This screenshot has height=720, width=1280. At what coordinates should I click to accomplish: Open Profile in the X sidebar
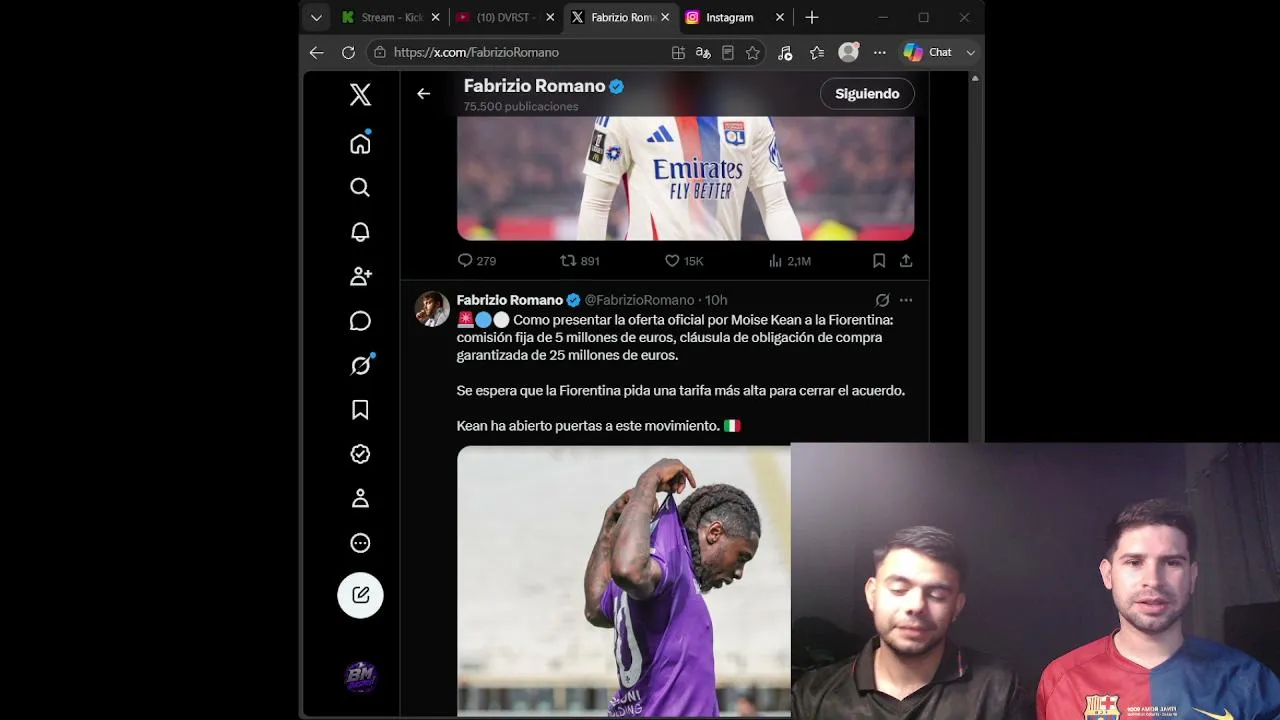[360, 498]
